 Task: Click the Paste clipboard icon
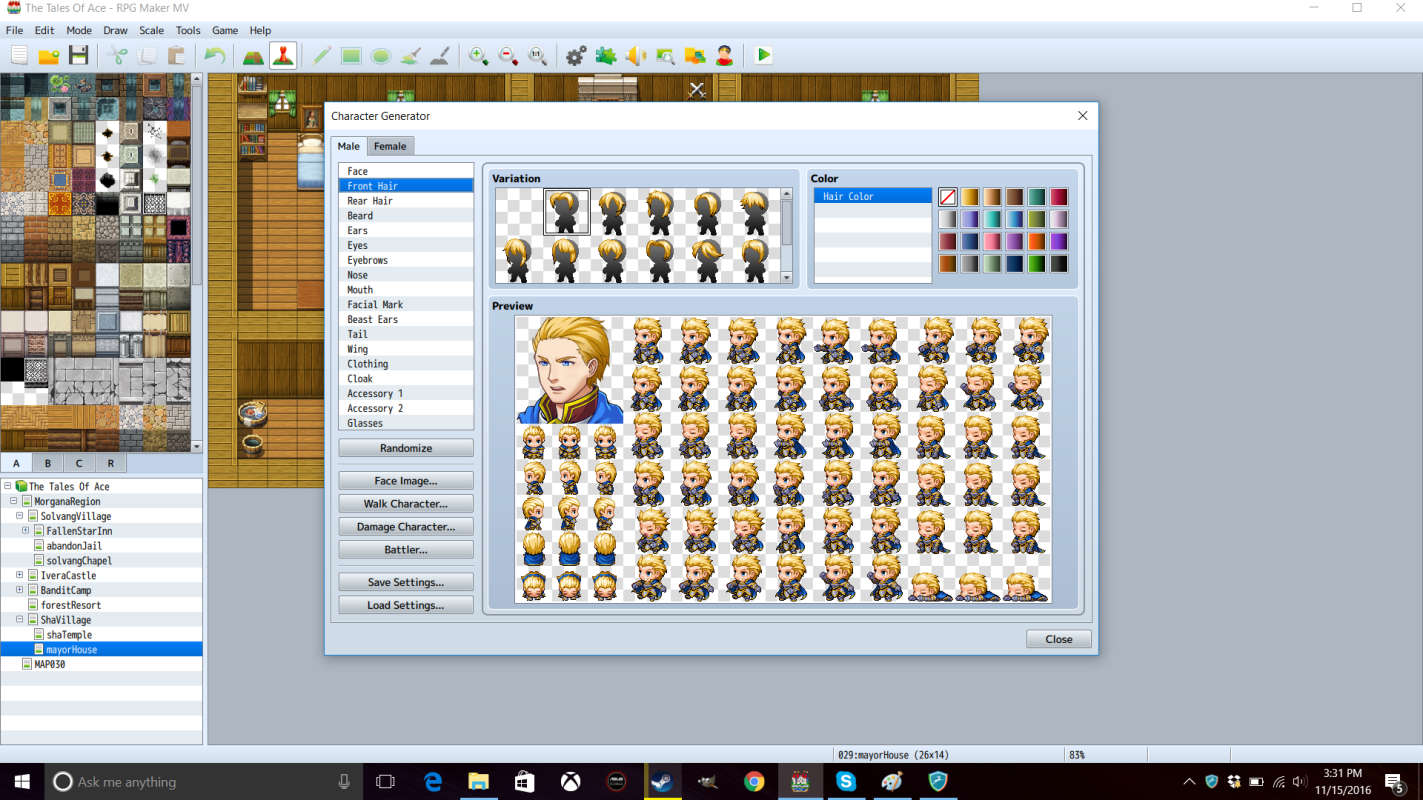click(176, 56)
